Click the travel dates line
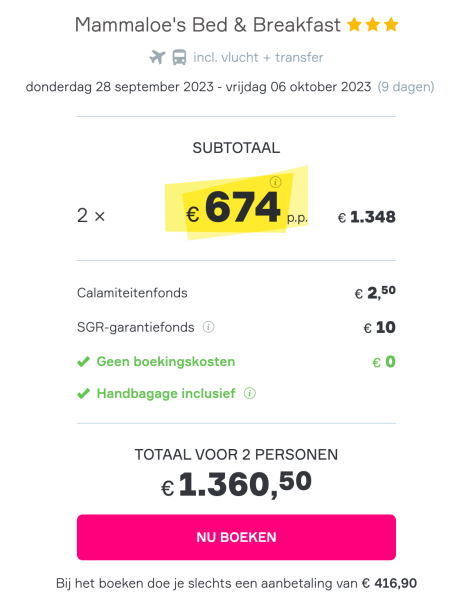Viewport: 450px width, 602px height. [x=230, y=87]
